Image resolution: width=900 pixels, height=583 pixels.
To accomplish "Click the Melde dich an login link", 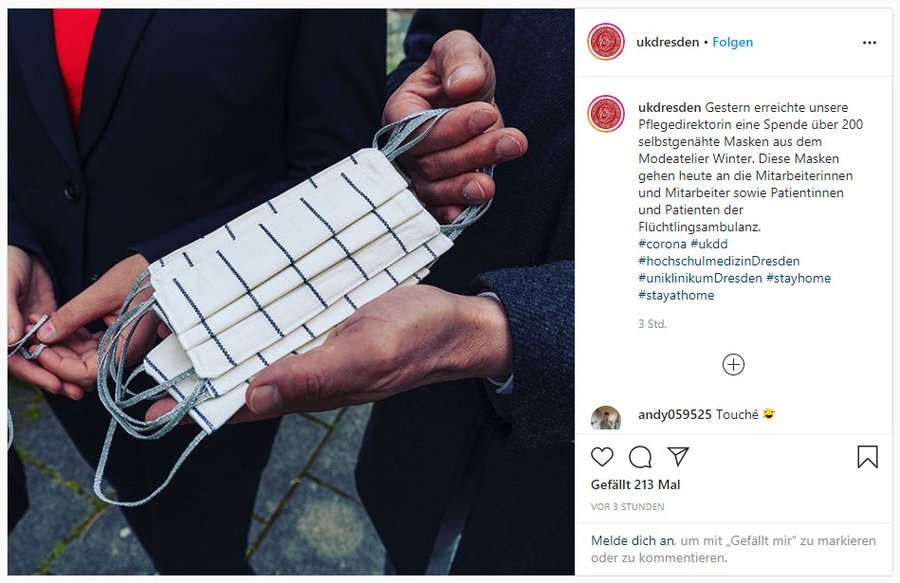I will 633,541.
